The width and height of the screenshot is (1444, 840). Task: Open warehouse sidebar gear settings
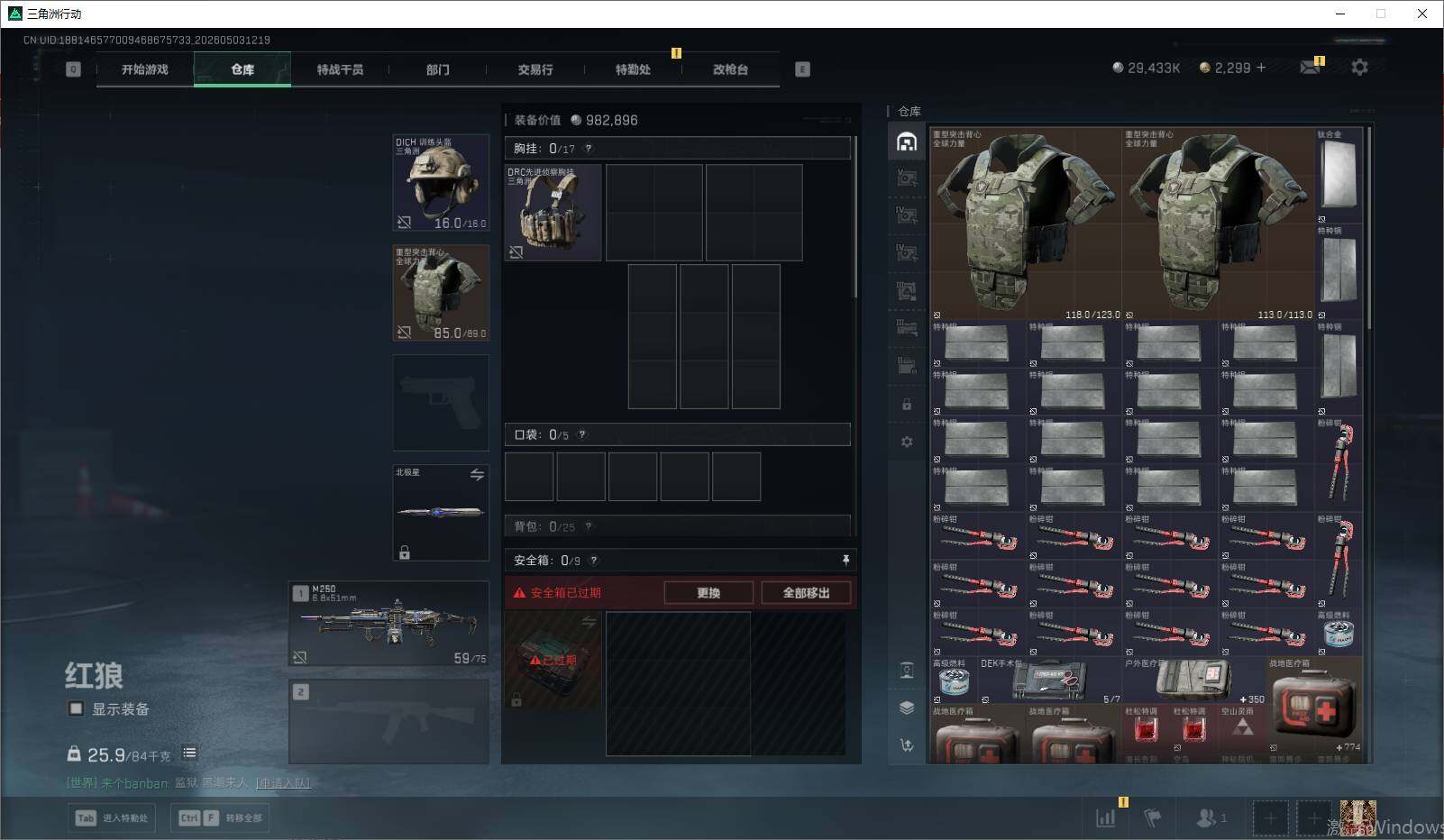[907, 442]
